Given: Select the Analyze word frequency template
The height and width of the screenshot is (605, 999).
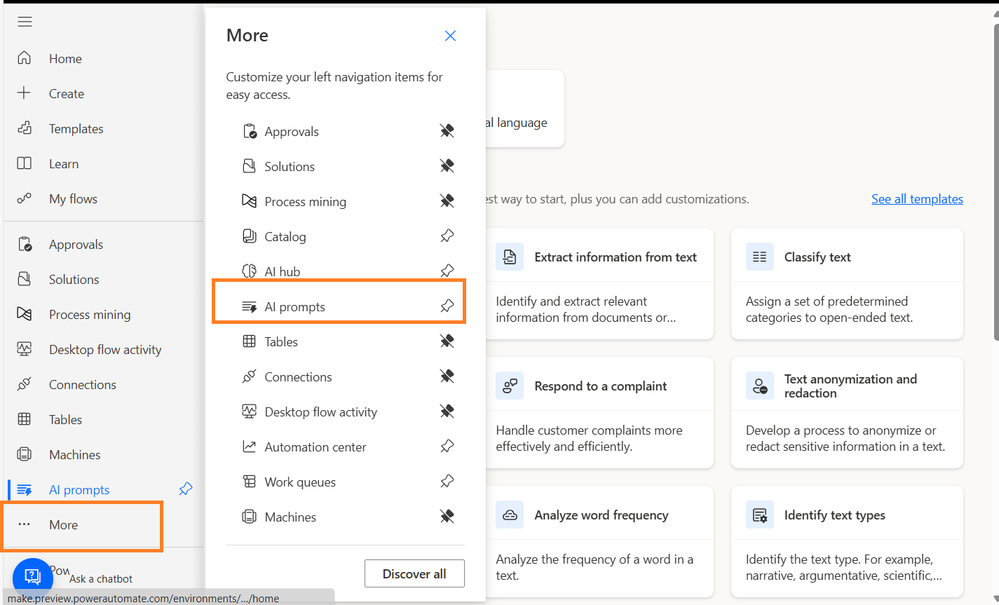Looking at the screenshot, I should [x=599, y=541].
